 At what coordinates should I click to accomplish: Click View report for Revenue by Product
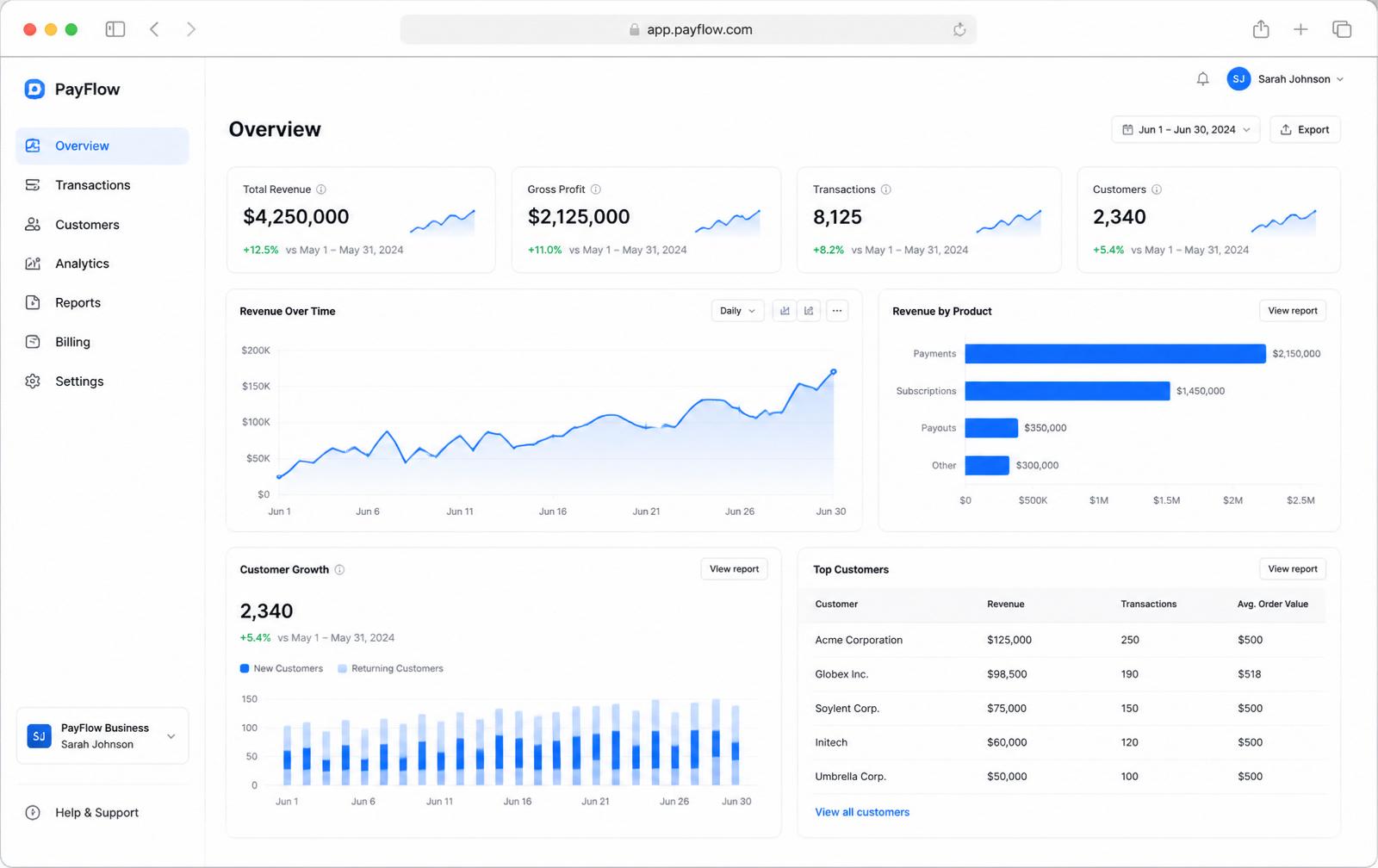coord(1293,311)
